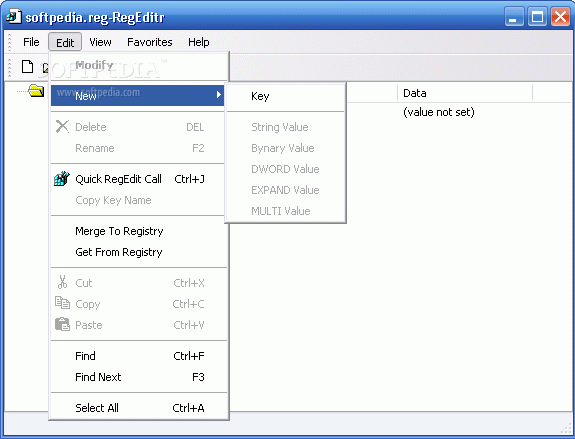The image size is (575, 439).
Task: Click the Data column header
Action: pyautogui.click(x=465, y=93)
